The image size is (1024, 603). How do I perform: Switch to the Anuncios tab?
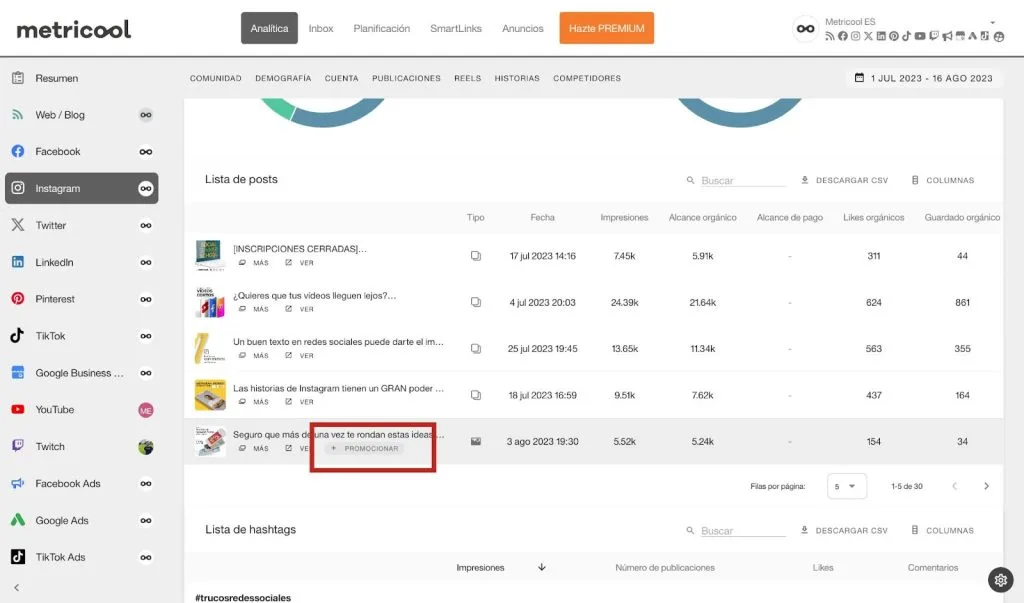[x=522, y=28]
